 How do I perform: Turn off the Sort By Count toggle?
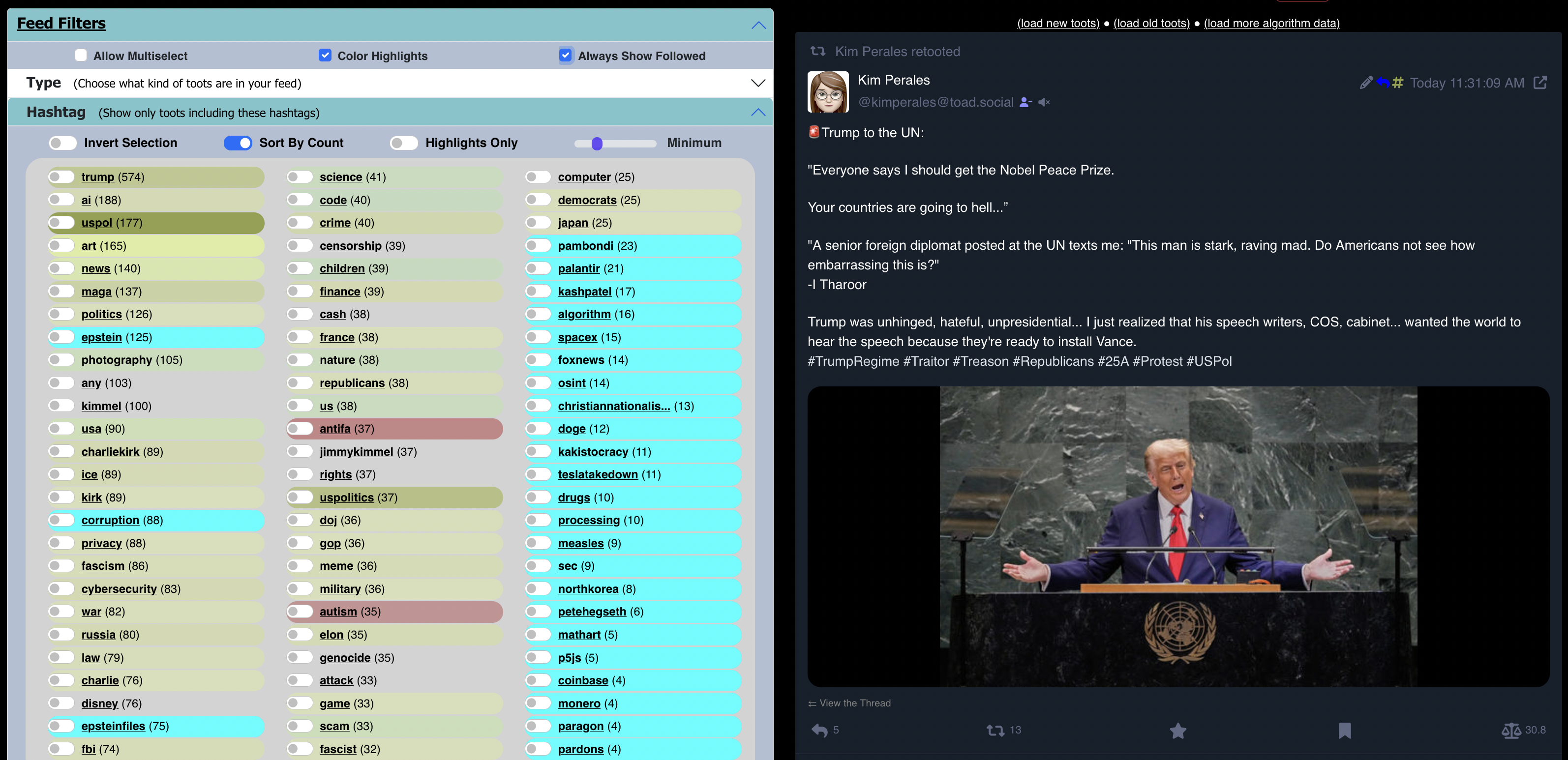click(x=238, y=143)
